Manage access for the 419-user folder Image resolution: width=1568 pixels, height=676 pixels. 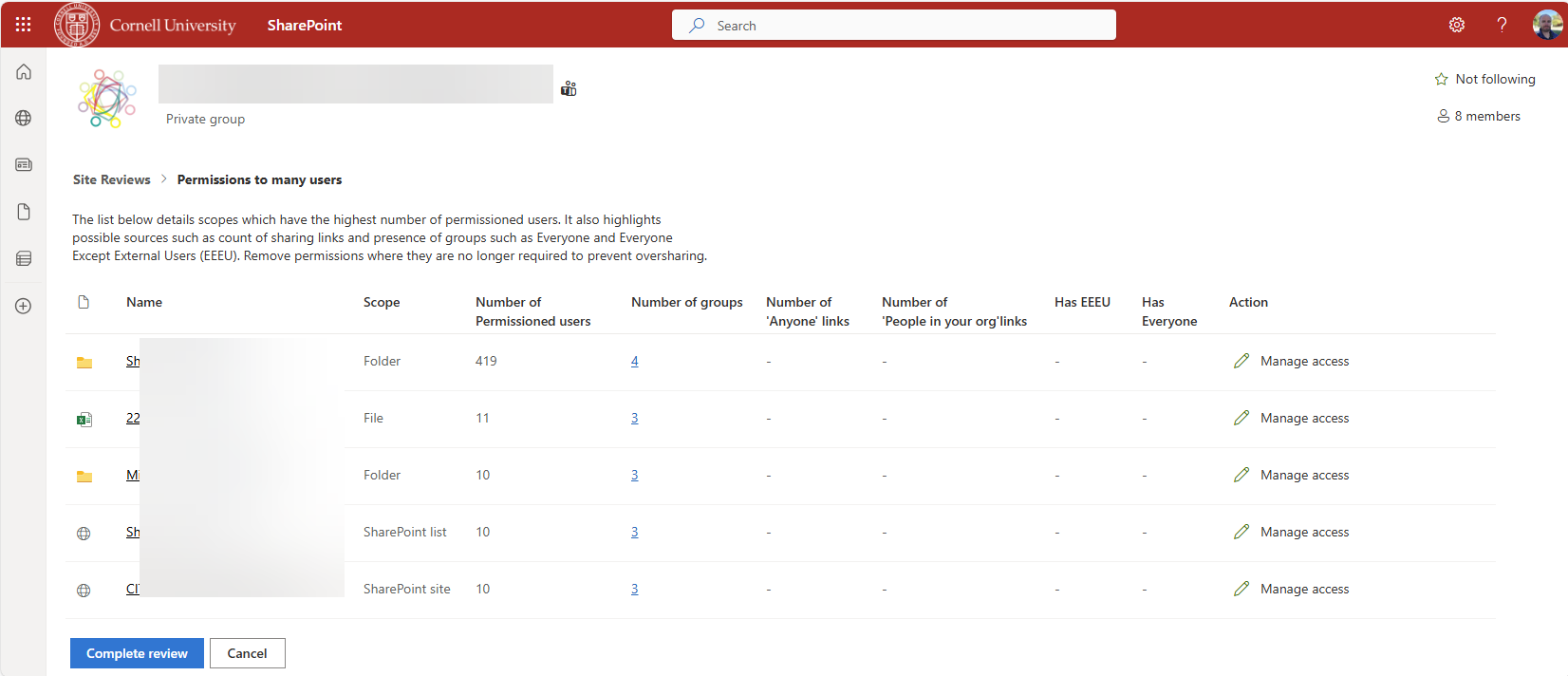pos(1291,361)
